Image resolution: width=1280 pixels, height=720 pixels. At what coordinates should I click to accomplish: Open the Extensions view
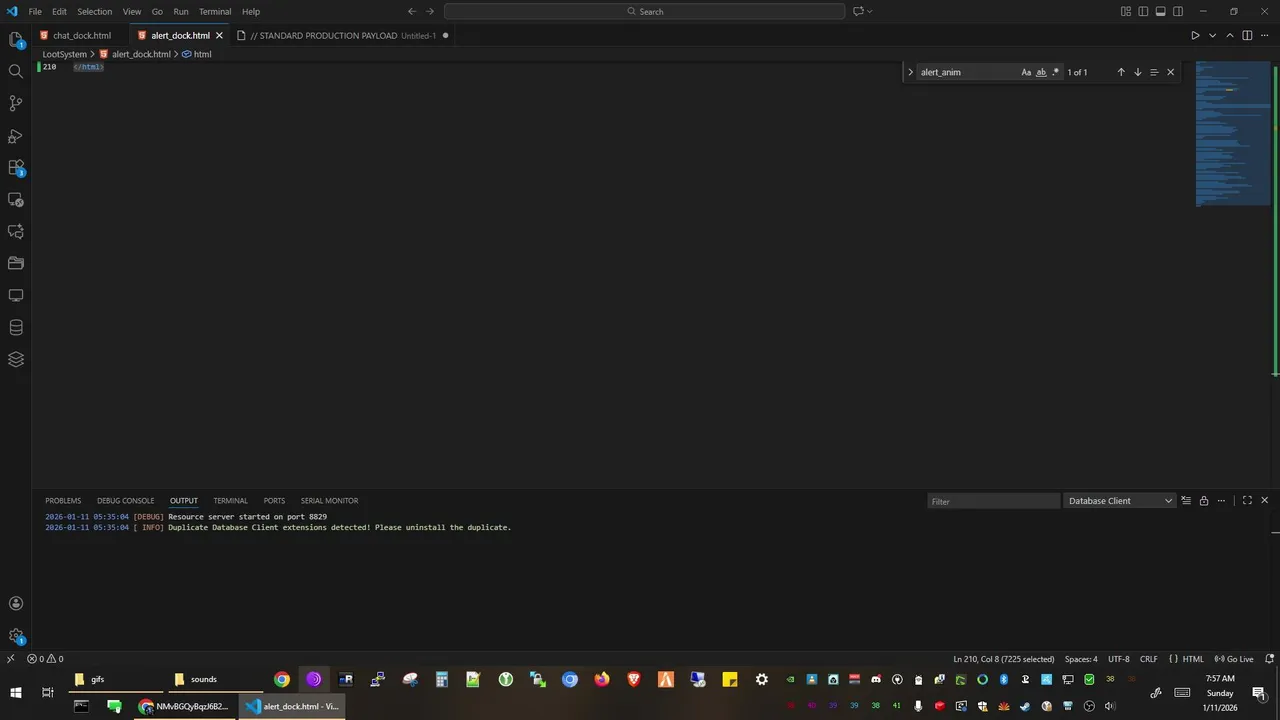16,168
